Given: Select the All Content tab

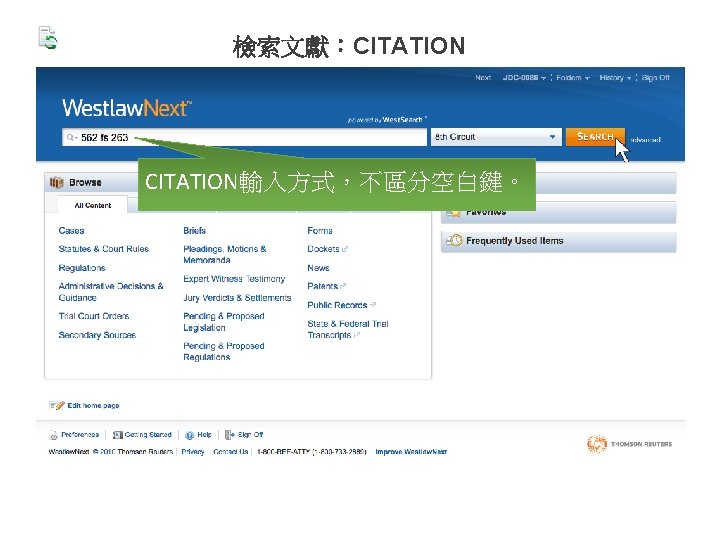Looking at the screenshot, I should pyautogui.click(x=93, y=205).
